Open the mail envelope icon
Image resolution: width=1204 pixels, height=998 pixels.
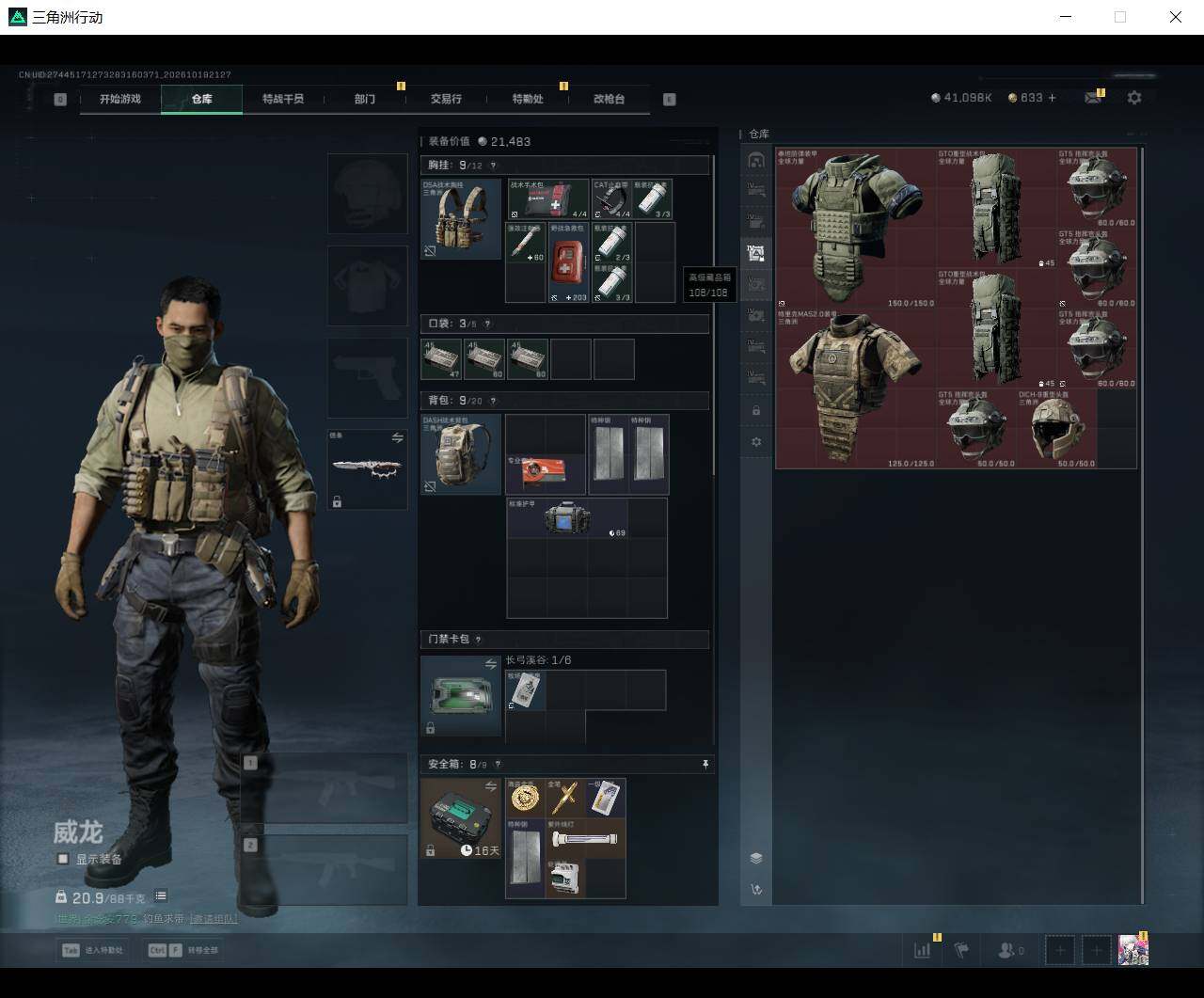tap(1092, 98)
